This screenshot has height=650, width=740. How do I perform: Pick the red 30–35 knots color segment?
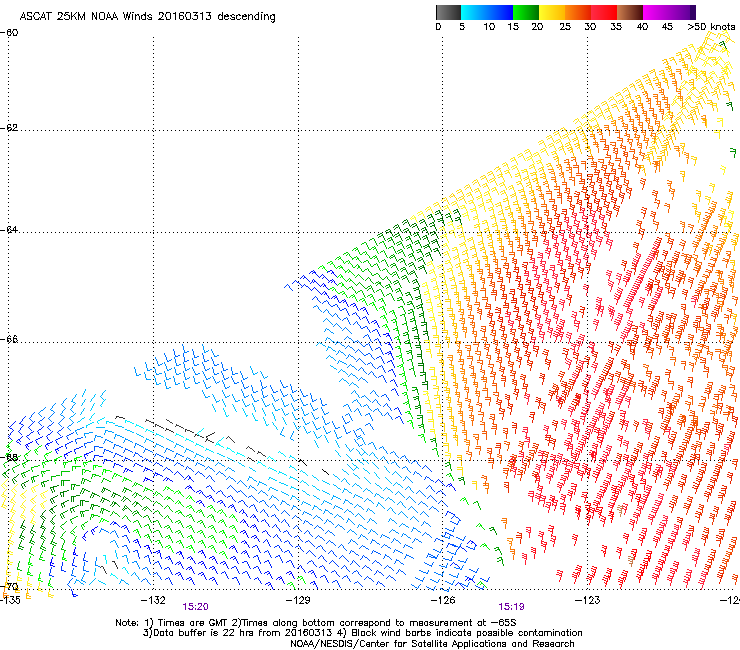click(604, 12)
